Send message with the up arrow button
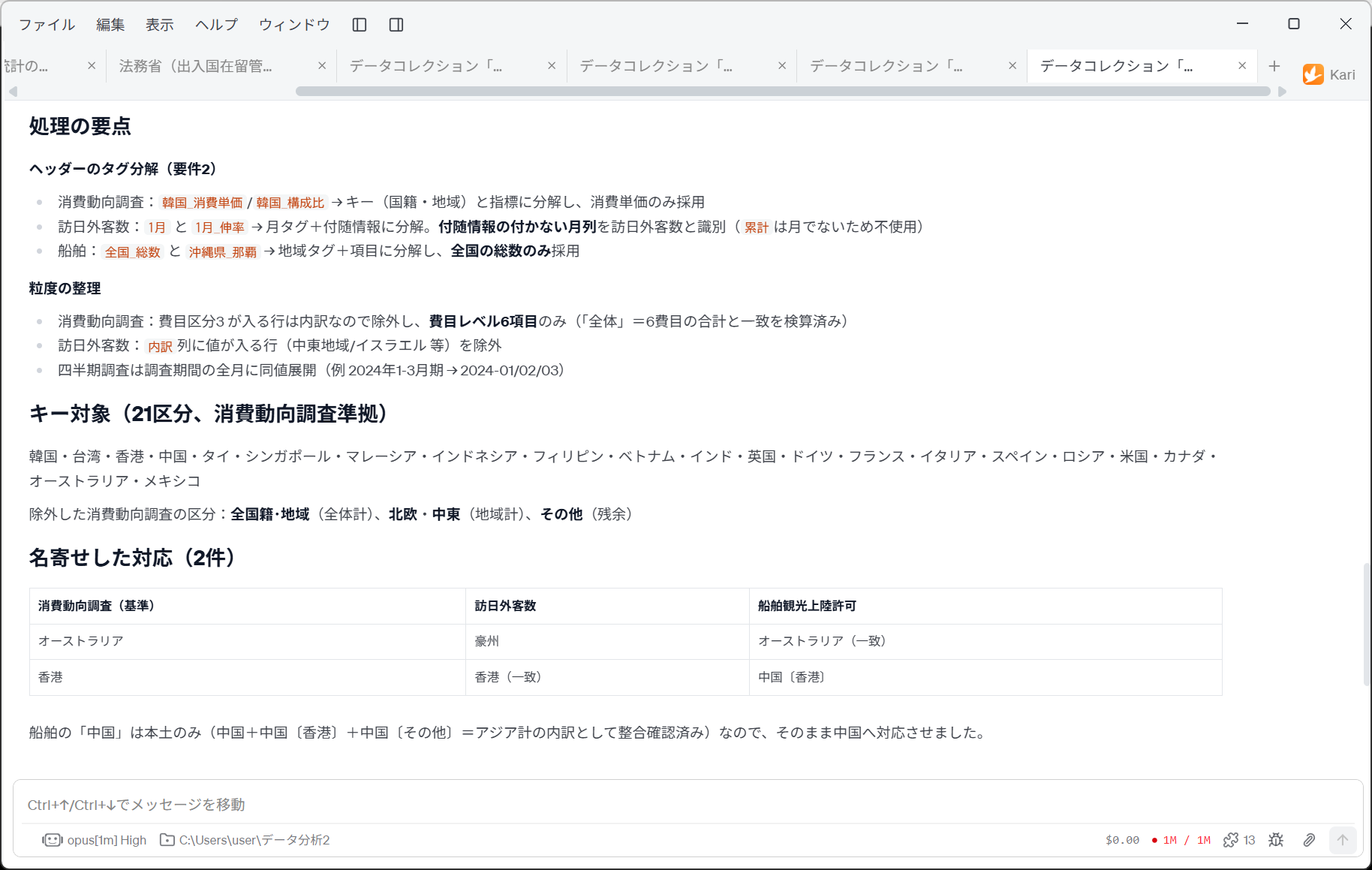 click(1343, 840)
